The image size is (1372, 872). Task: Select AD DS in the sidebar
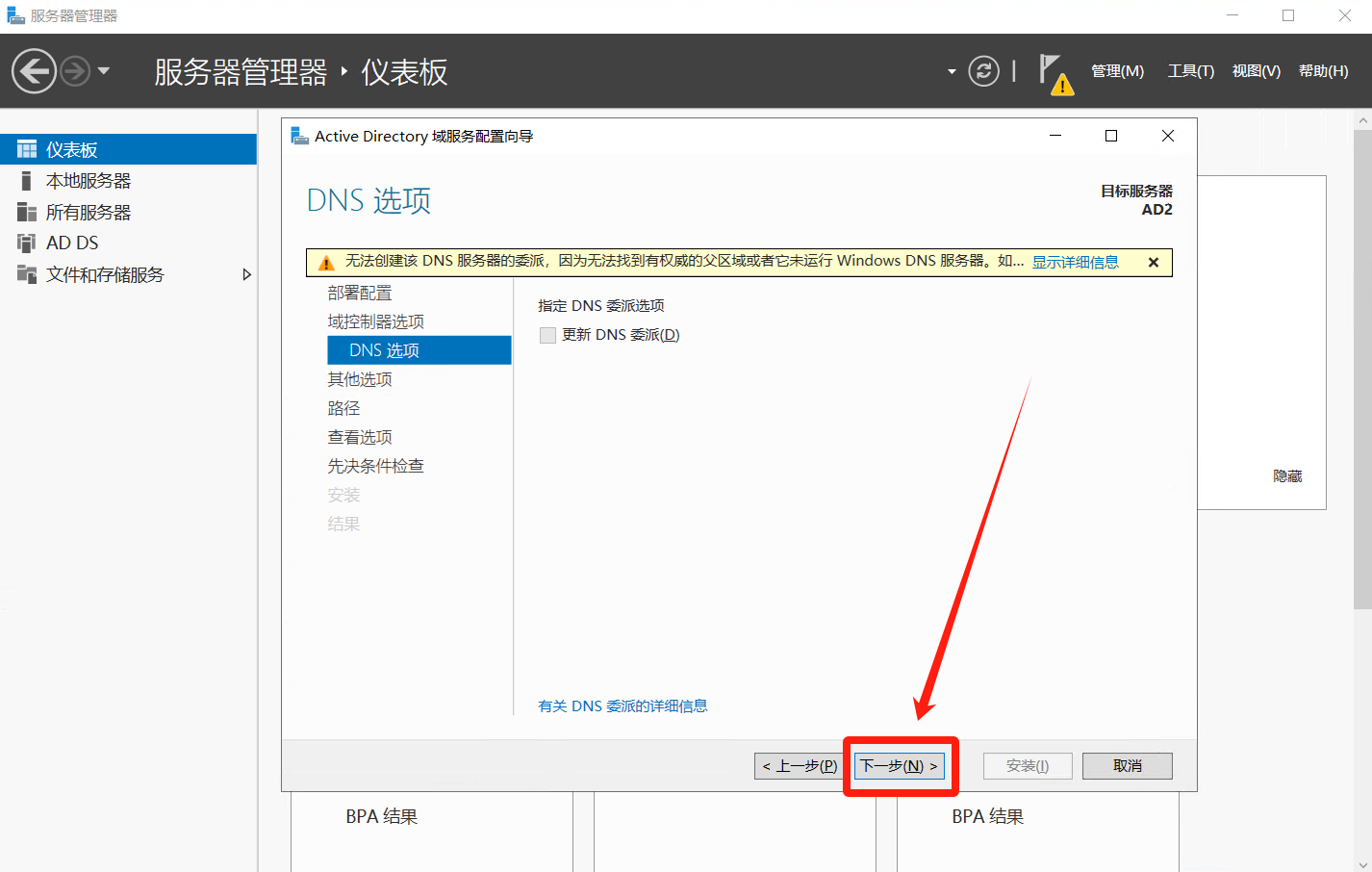72,244
